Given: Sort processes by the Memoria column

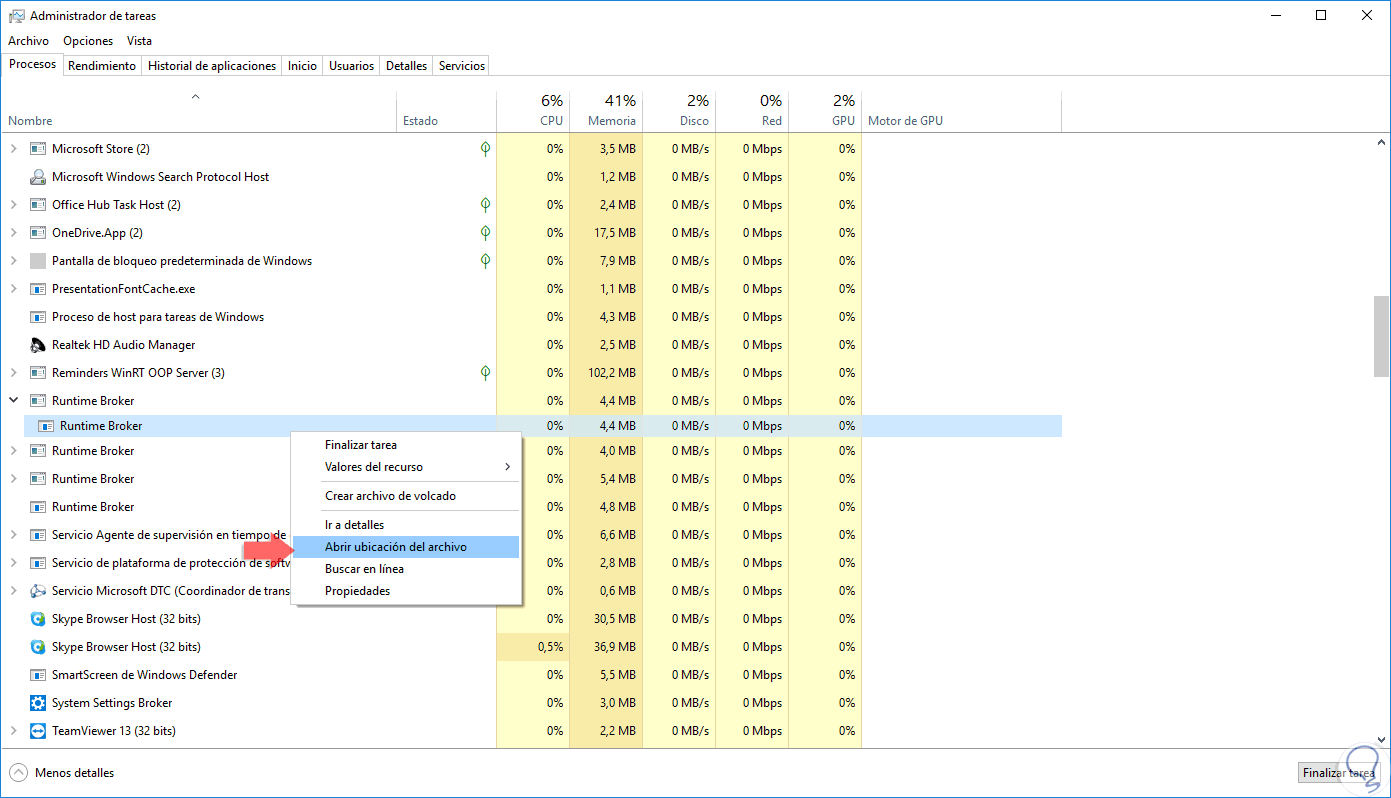Looking at the screenshot, I should 606,112.
